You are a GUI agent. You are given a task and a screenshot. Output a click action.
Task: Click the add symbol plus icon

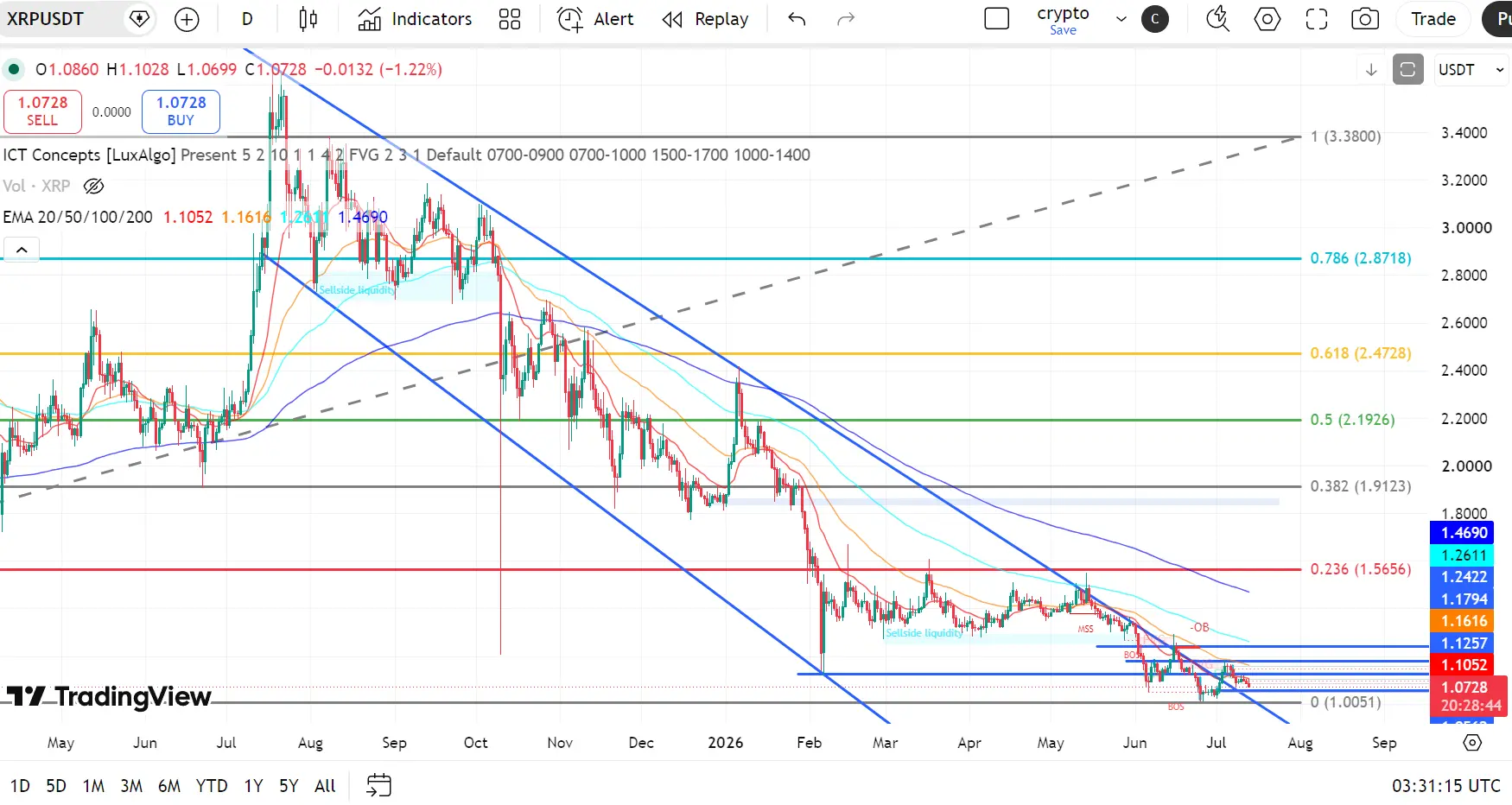click(187, 19)
